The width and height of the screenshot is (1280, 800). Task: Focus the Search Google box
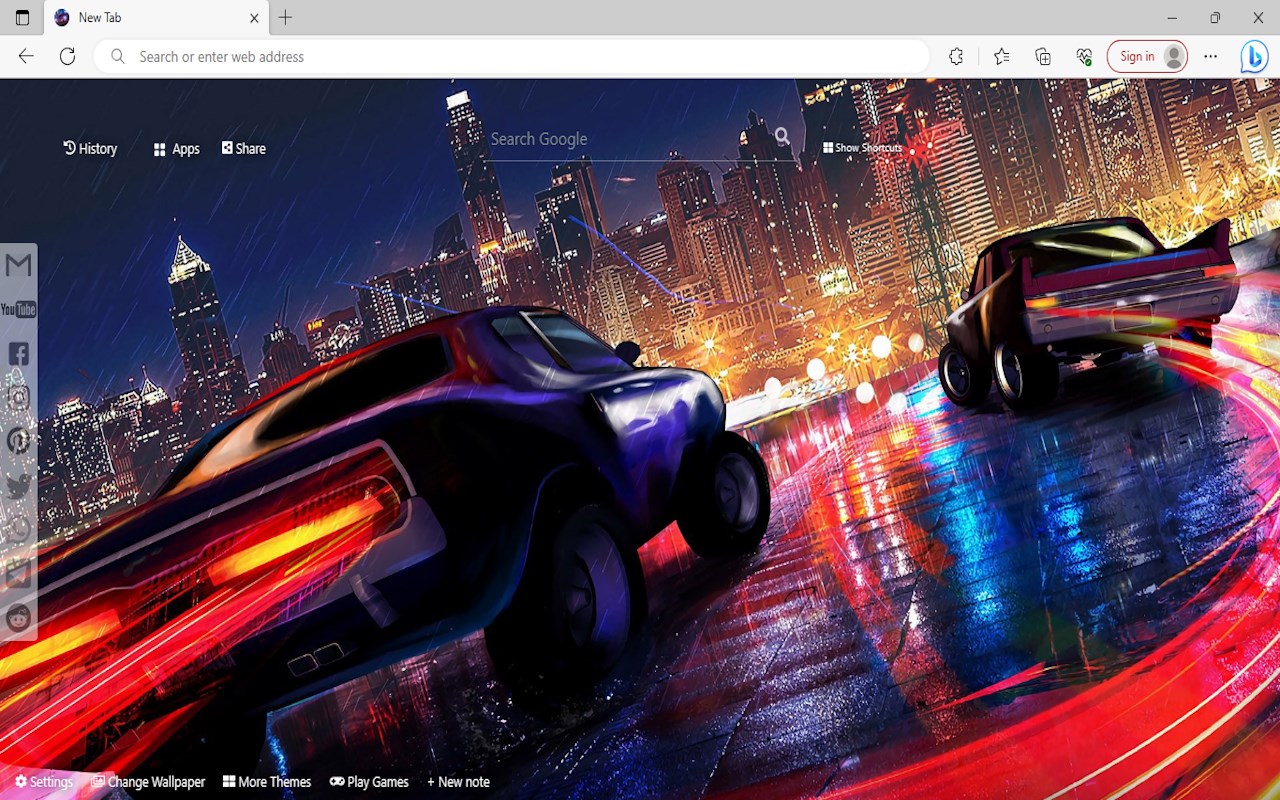[630, 139]
